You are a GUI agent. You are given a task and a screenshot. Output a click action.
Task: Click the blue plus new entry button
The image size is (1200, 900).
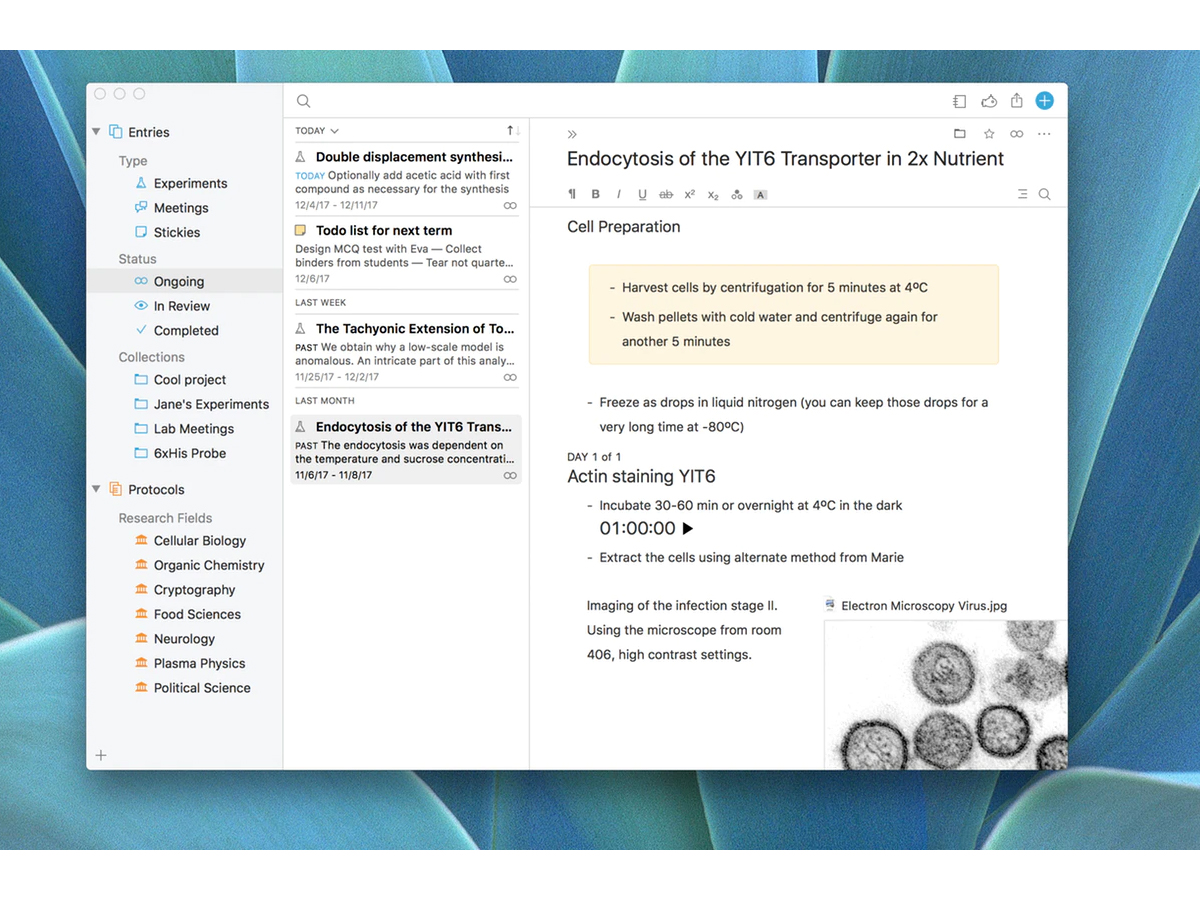coord(1044,100)
